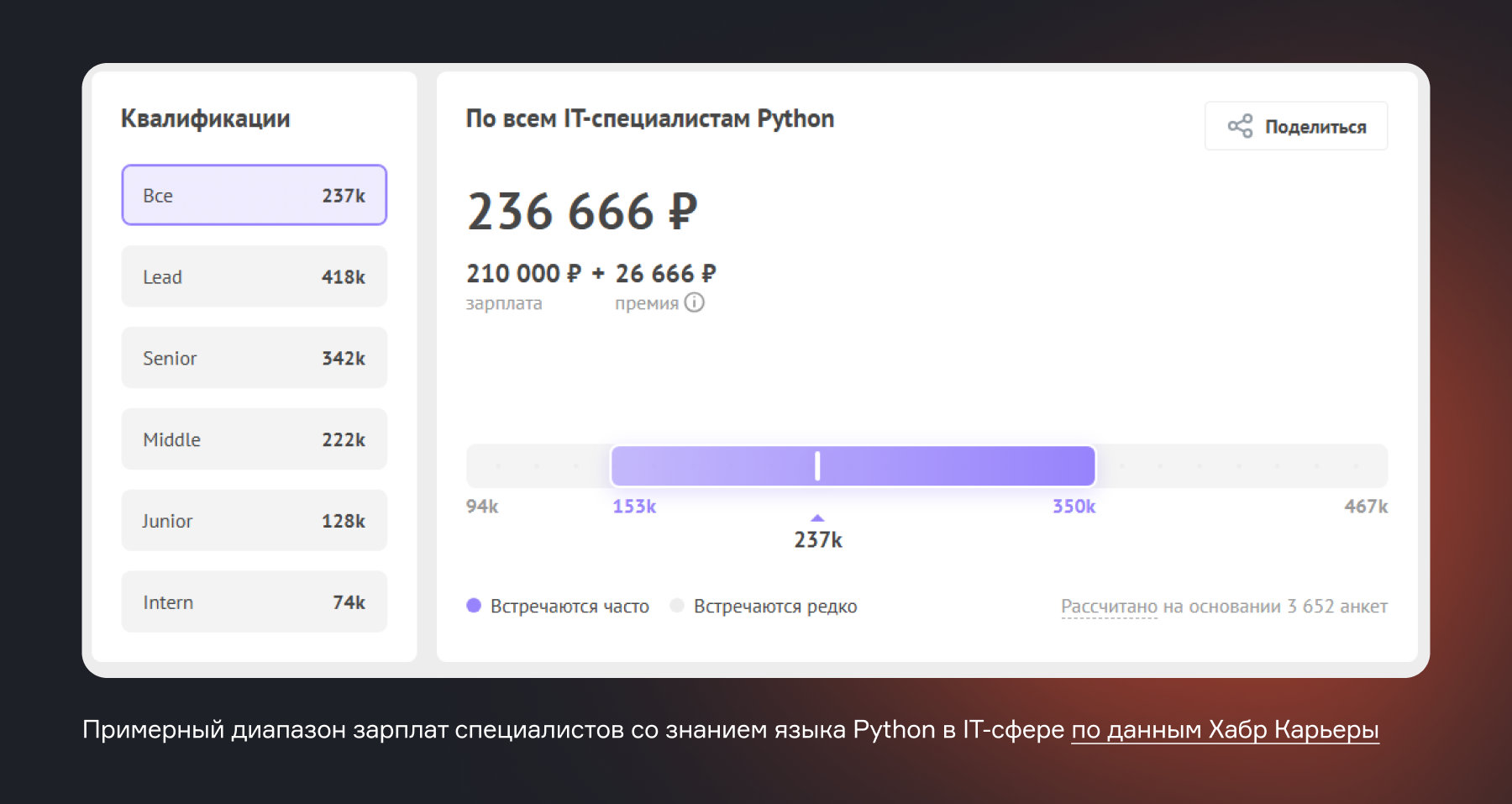This screenshot has height=804, width=1512.
Task: Select the Все qualification tab
Action: pyautogui.click(x=254, y=195)
